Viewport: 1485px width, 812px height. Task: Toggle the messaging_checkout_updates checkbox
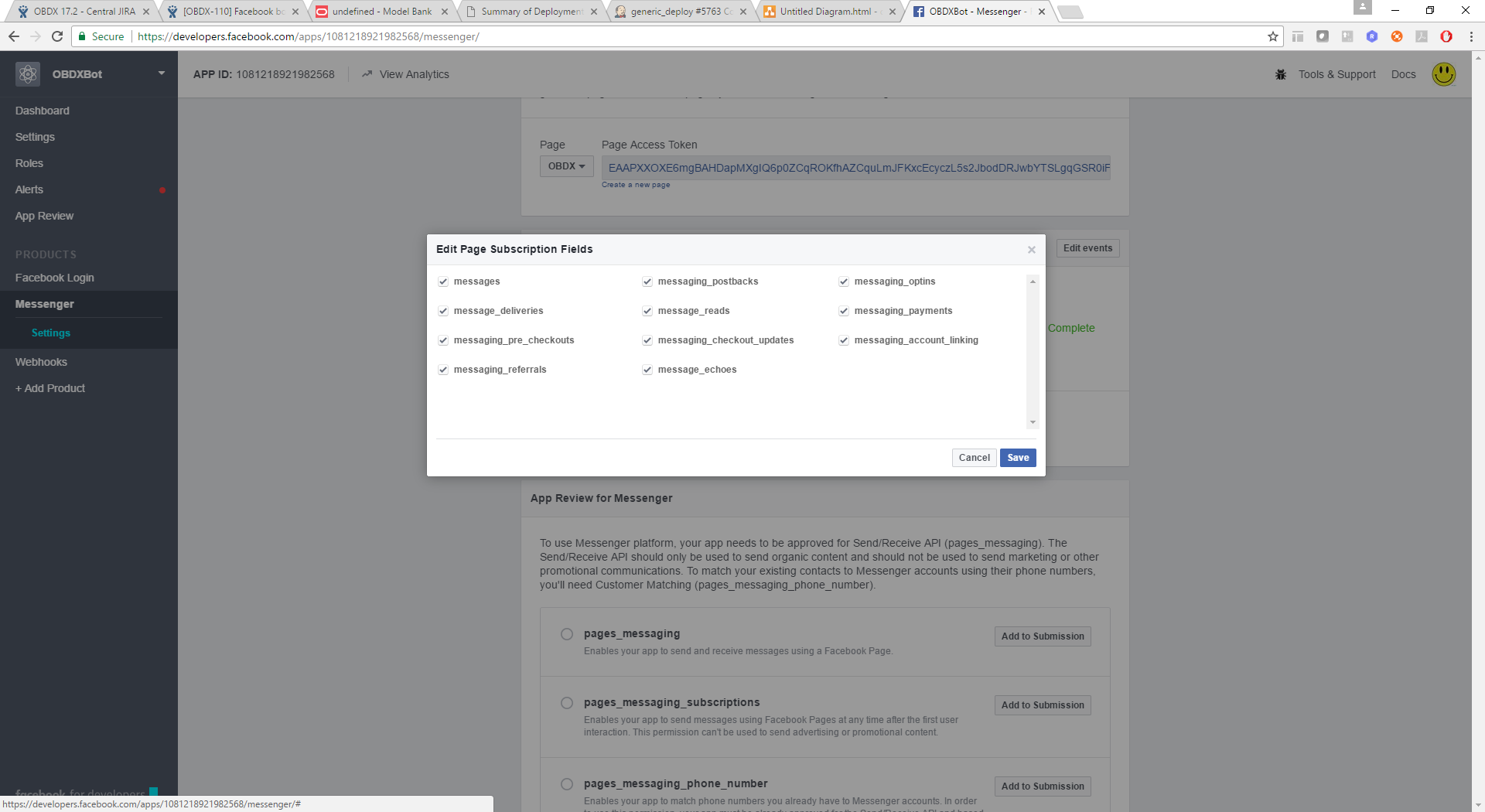pos(647,340)
